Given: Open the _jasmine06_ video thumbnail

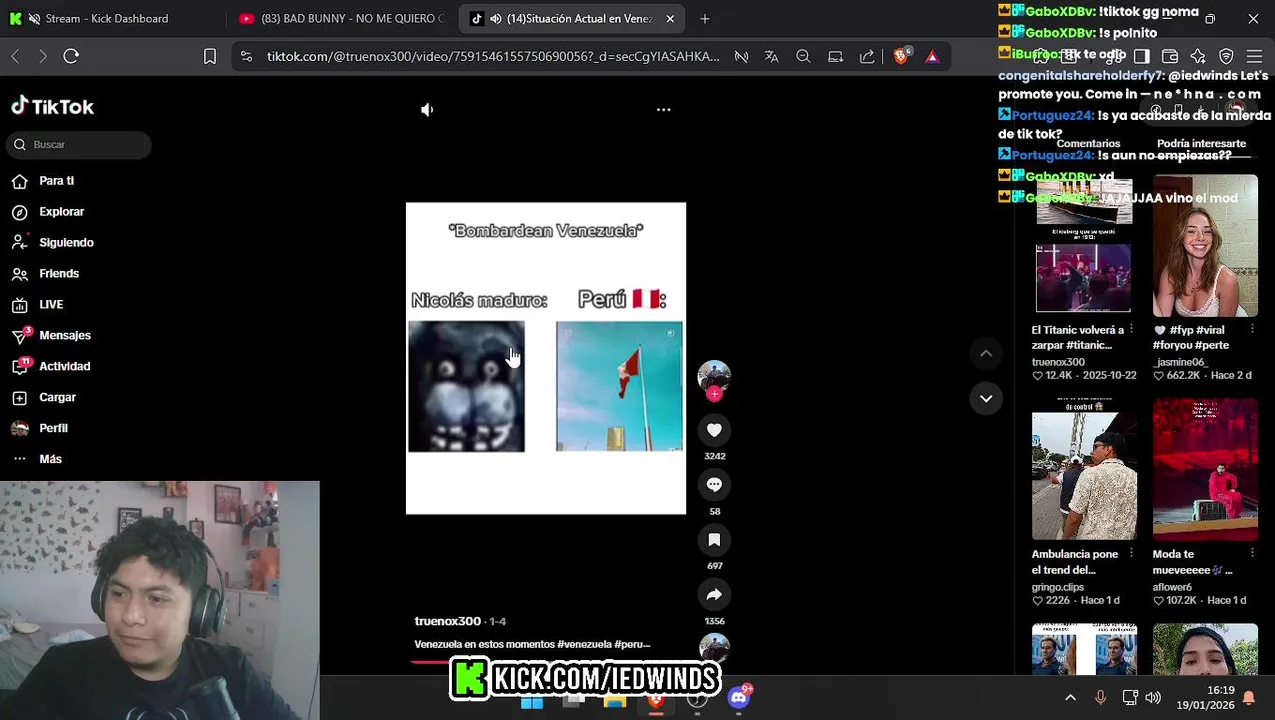Looking at the screenshot, I should coord(1205,245).
